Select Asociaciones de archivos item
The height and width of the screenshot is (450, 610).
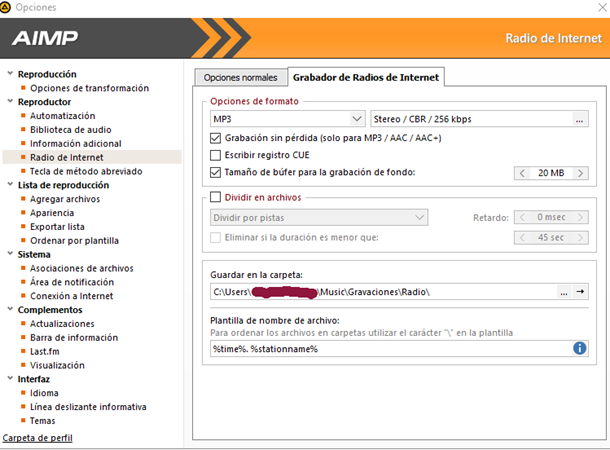click(x=82, y=268)
